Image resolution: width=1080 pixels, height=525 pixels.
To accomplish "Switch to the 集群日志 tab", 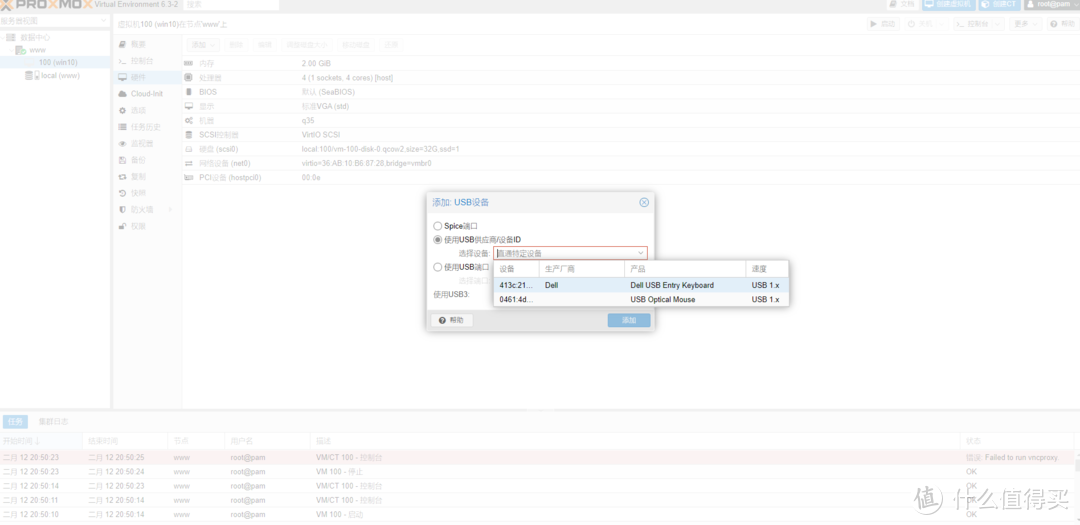I will (53, 422).
